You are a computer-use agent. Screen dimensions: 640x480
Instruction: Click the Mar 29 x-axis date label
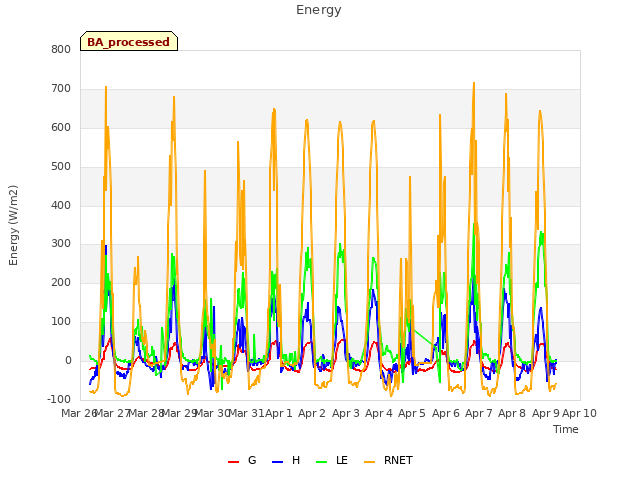[x=179, y=413]
